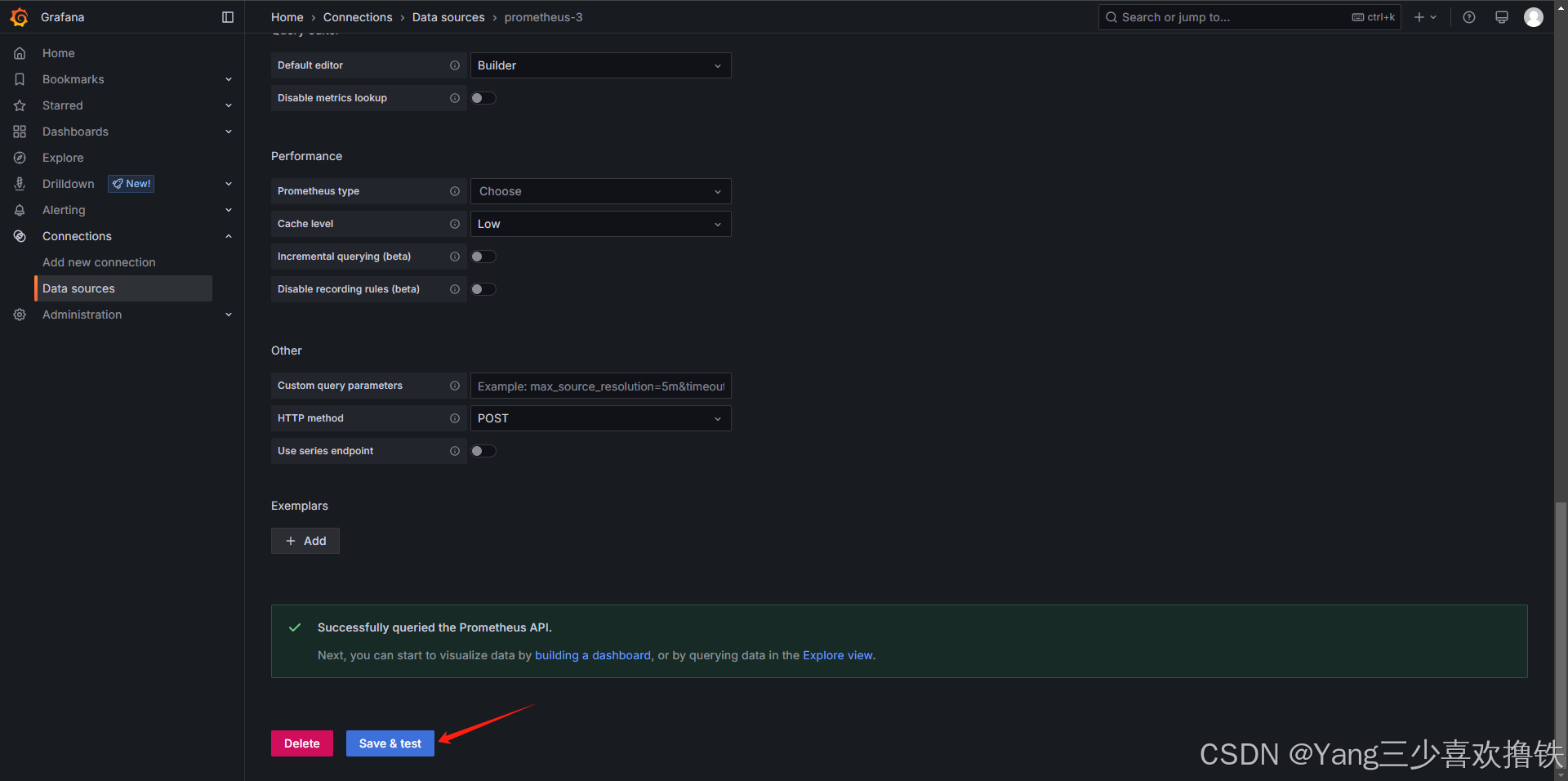Click the Home house icon in sidebar
This screenshot has width=1568, height=781.
click(x=20, y=53)
